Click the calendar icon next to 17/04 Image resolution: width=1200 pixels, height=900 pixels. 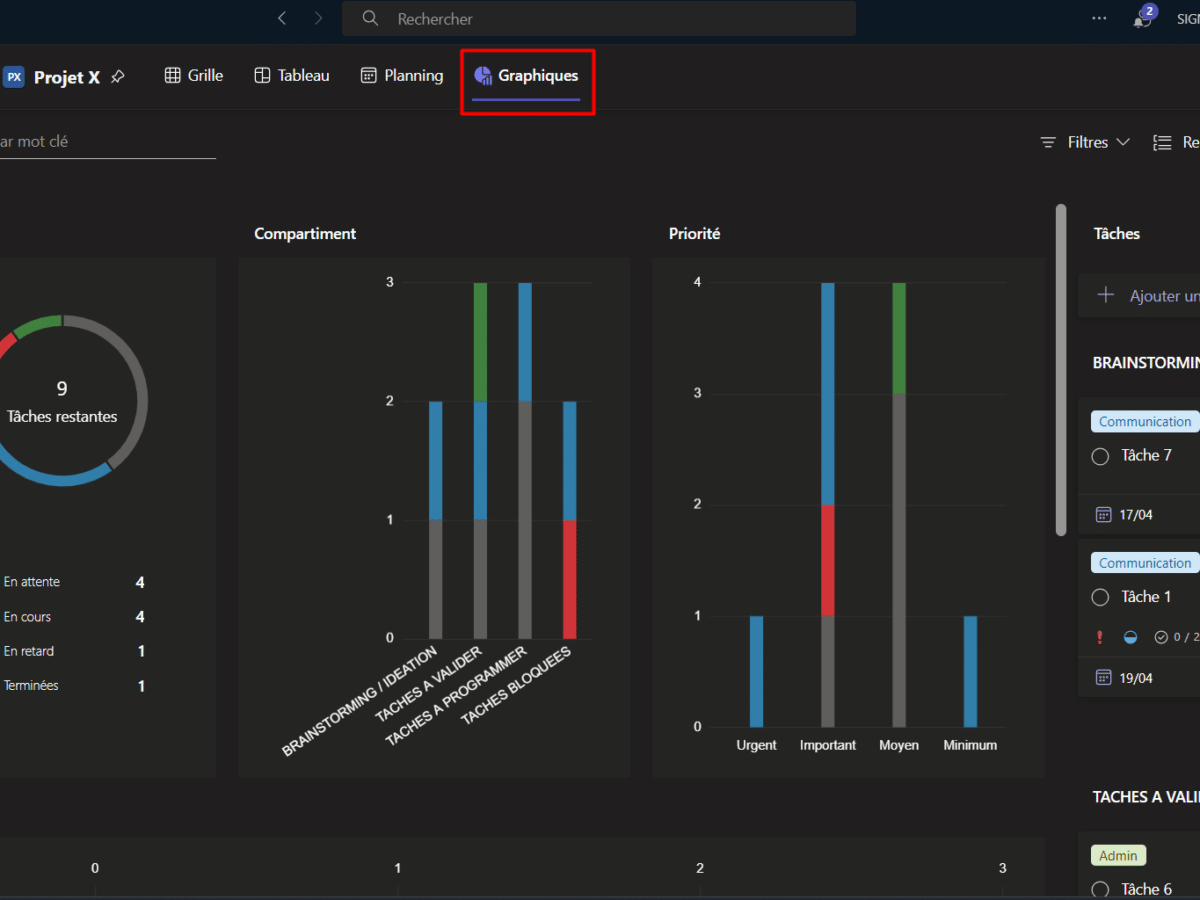(1103, 515)
